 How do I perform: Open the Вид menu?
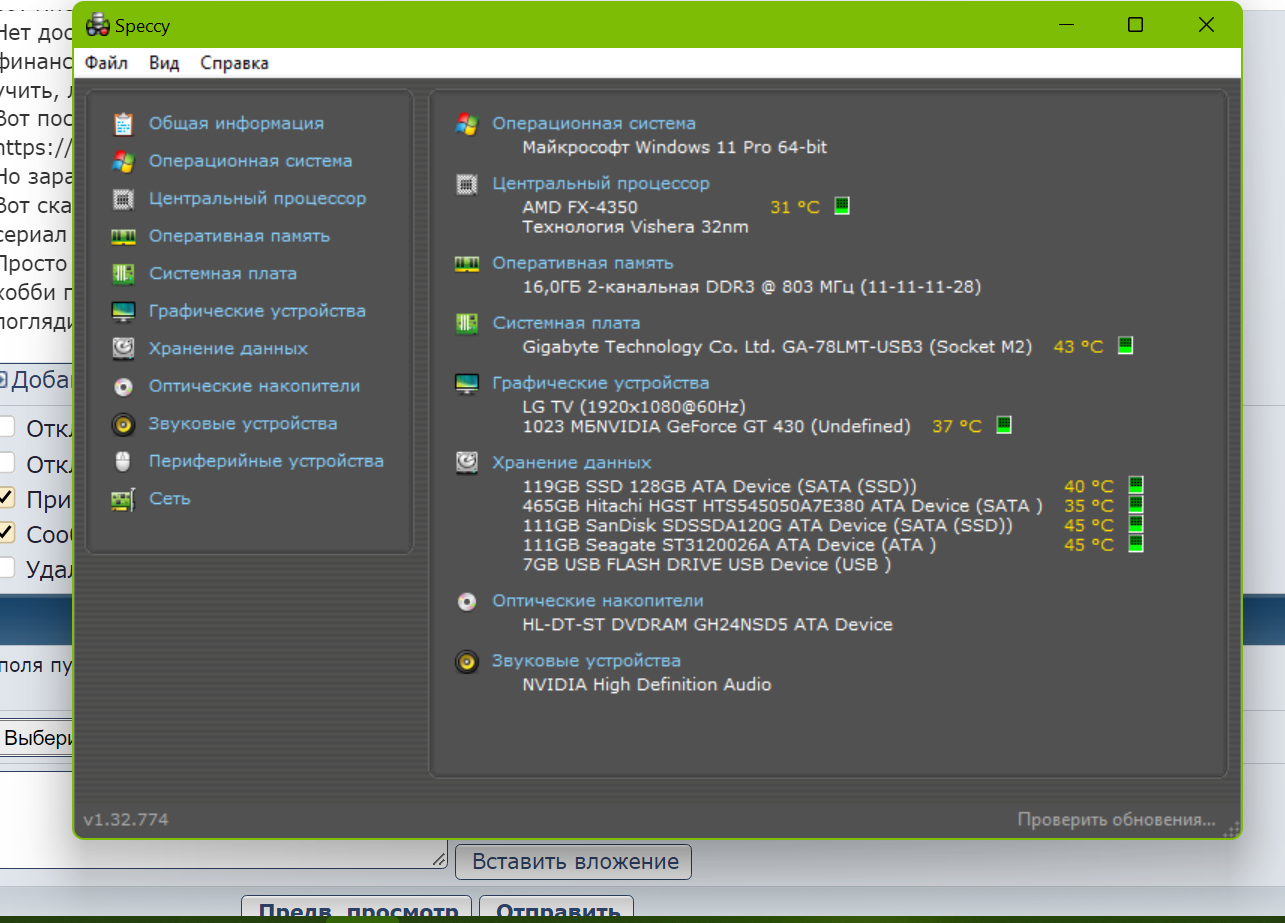(164, 63)
